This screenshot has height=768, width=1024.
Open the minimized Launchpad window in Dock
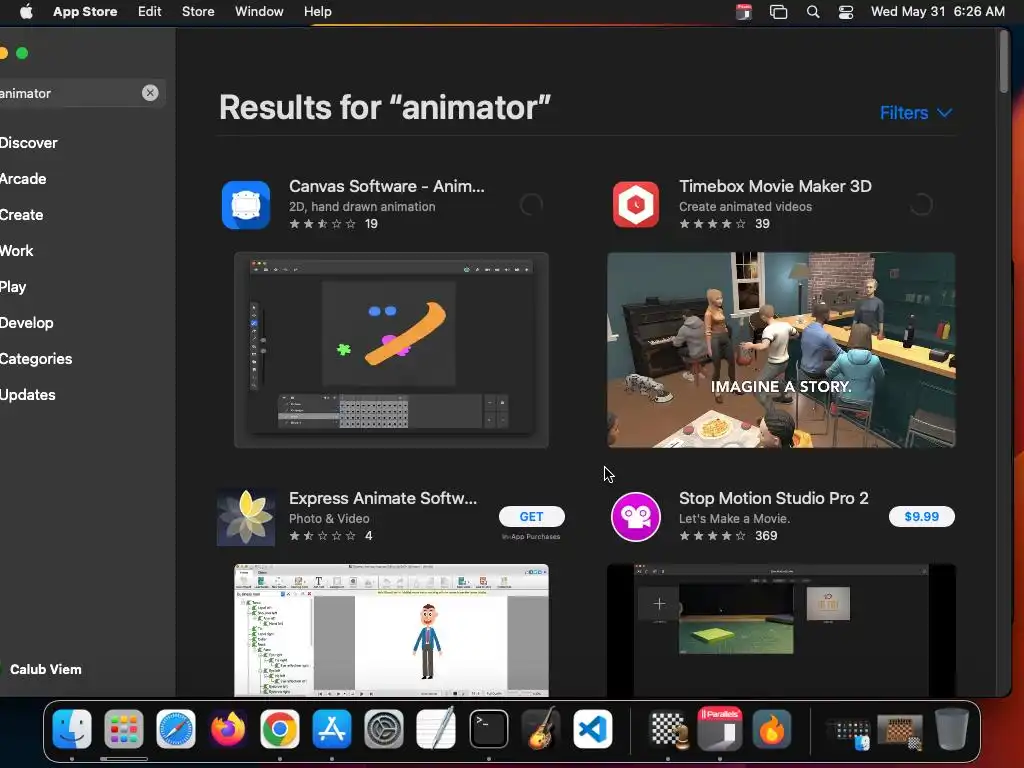[849, 733]
